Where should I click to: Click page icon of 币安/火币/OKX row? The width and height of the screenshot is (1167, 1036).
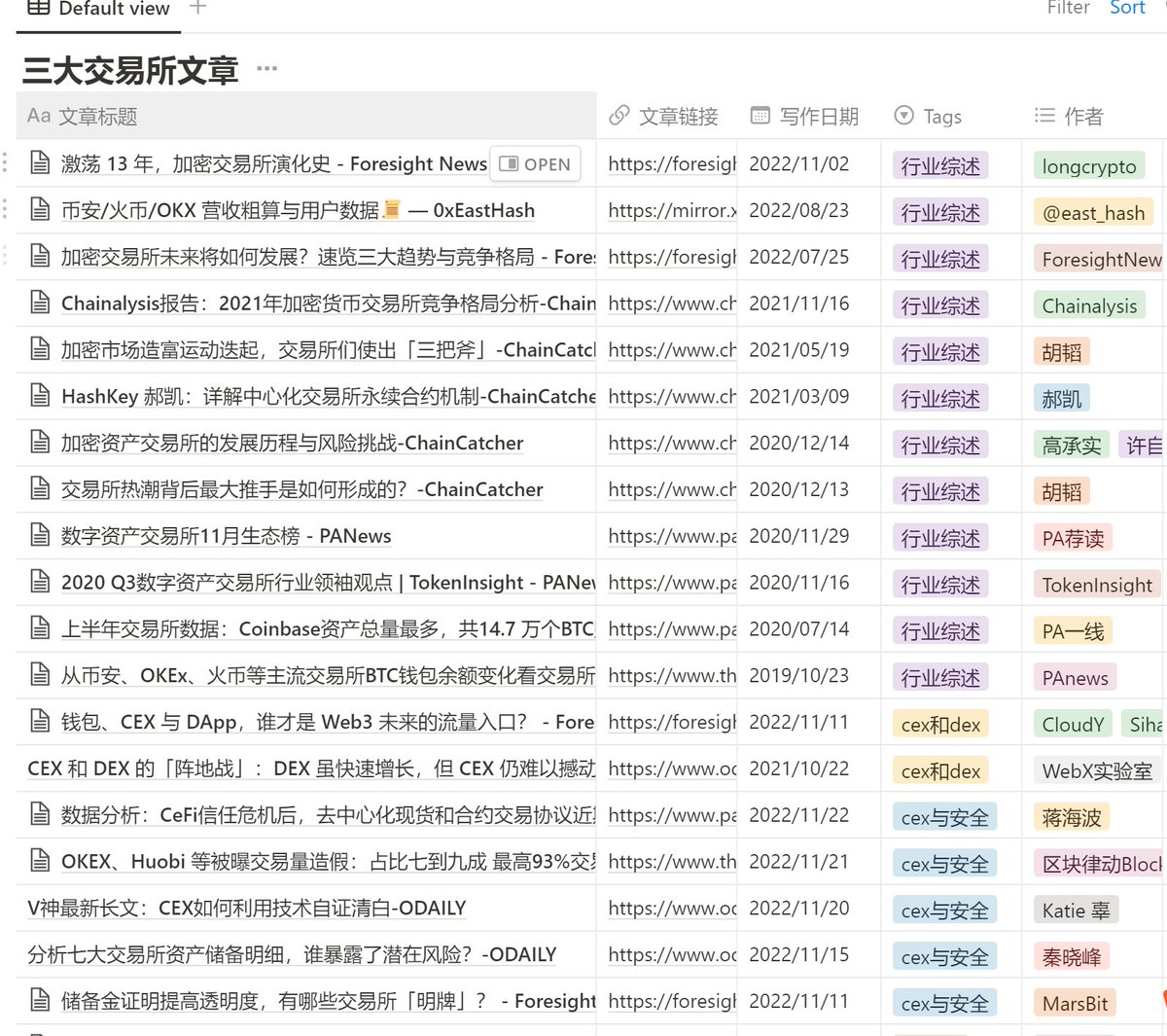40,210
